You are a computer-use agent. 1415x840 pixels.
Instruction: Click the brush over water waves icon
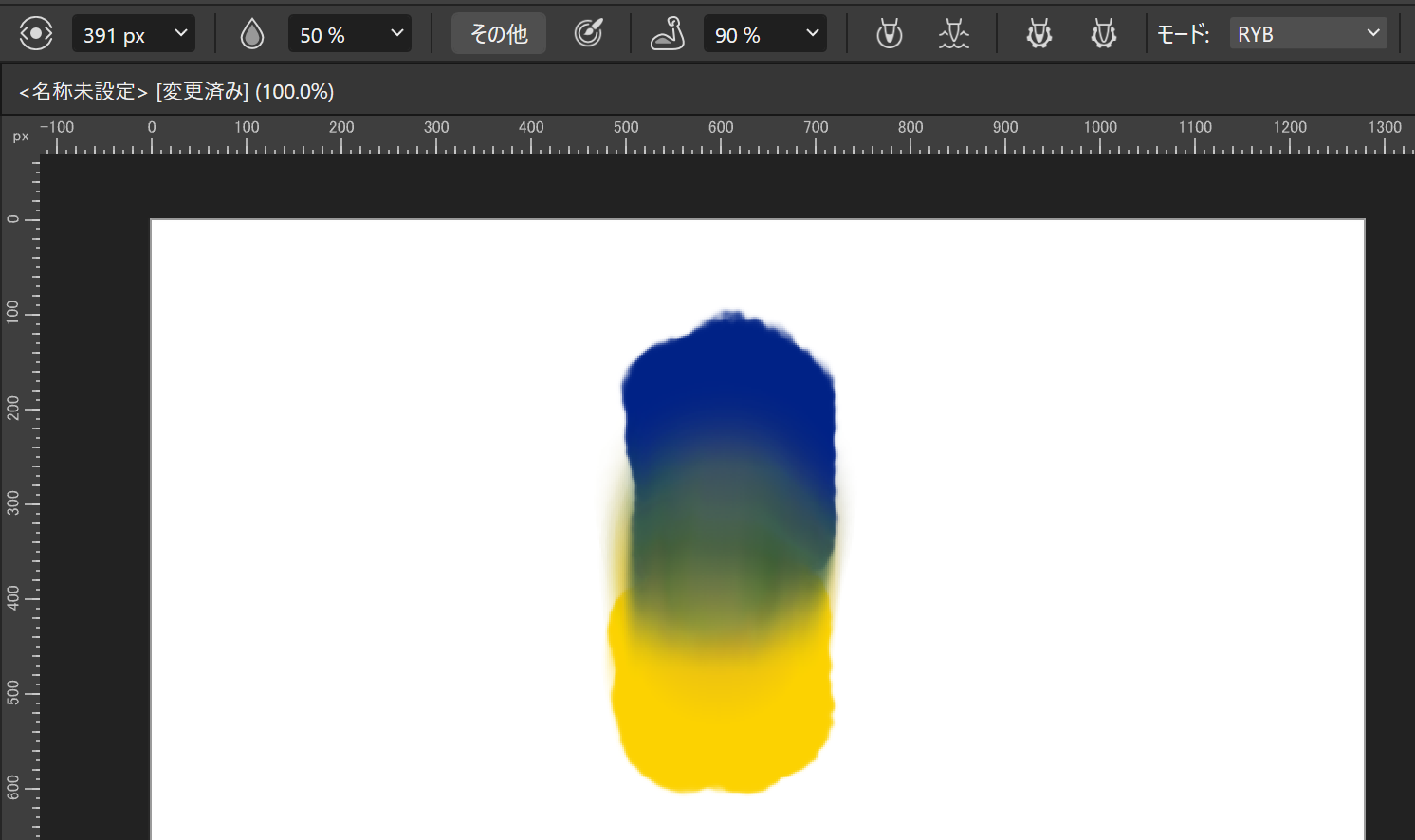click(954, 33)
